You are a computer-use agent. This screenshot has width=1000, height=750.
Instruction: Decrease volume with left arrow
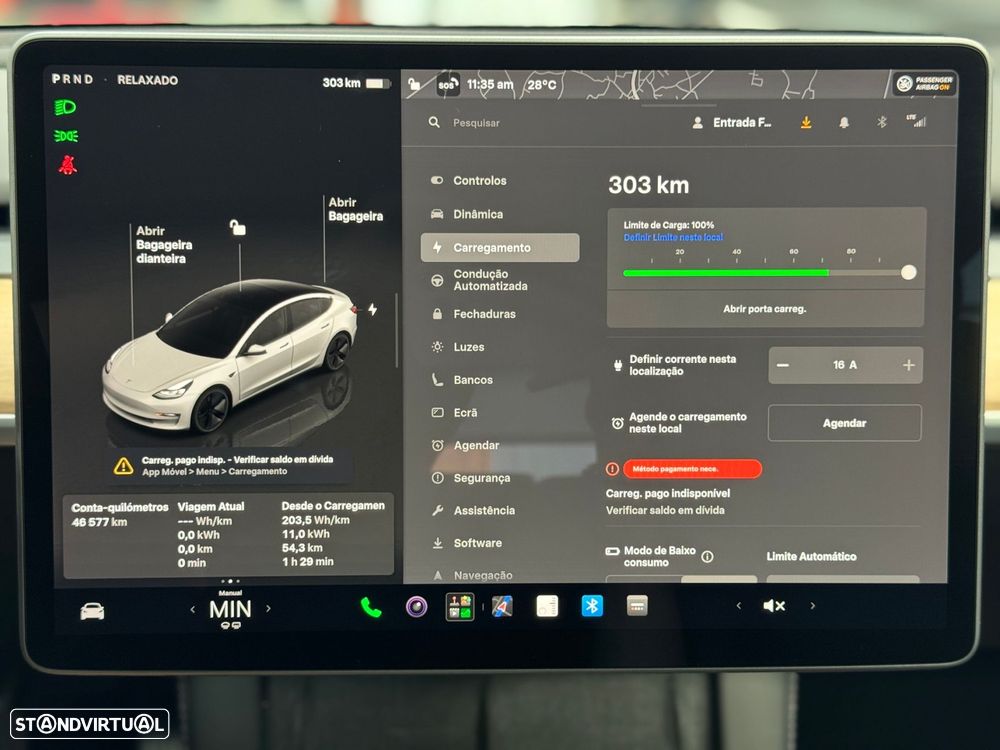point(739,605)
